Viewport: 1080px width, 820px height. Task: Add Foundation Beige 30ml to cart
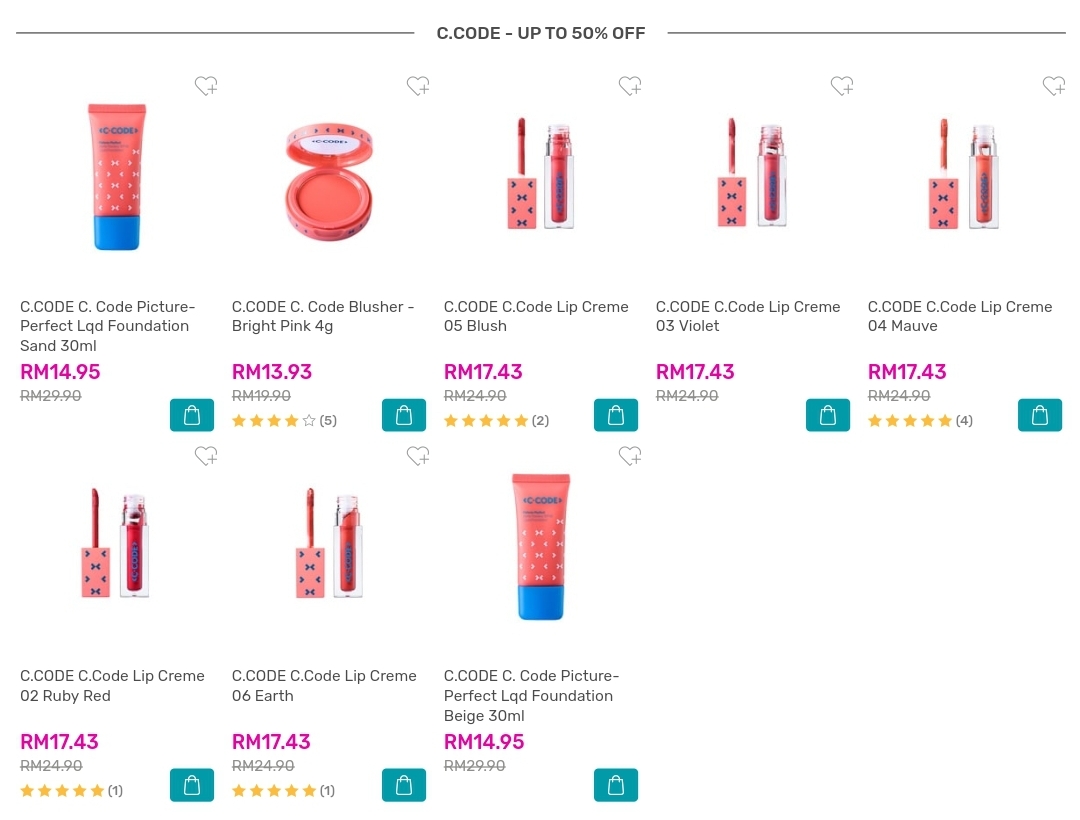[616, 785]
